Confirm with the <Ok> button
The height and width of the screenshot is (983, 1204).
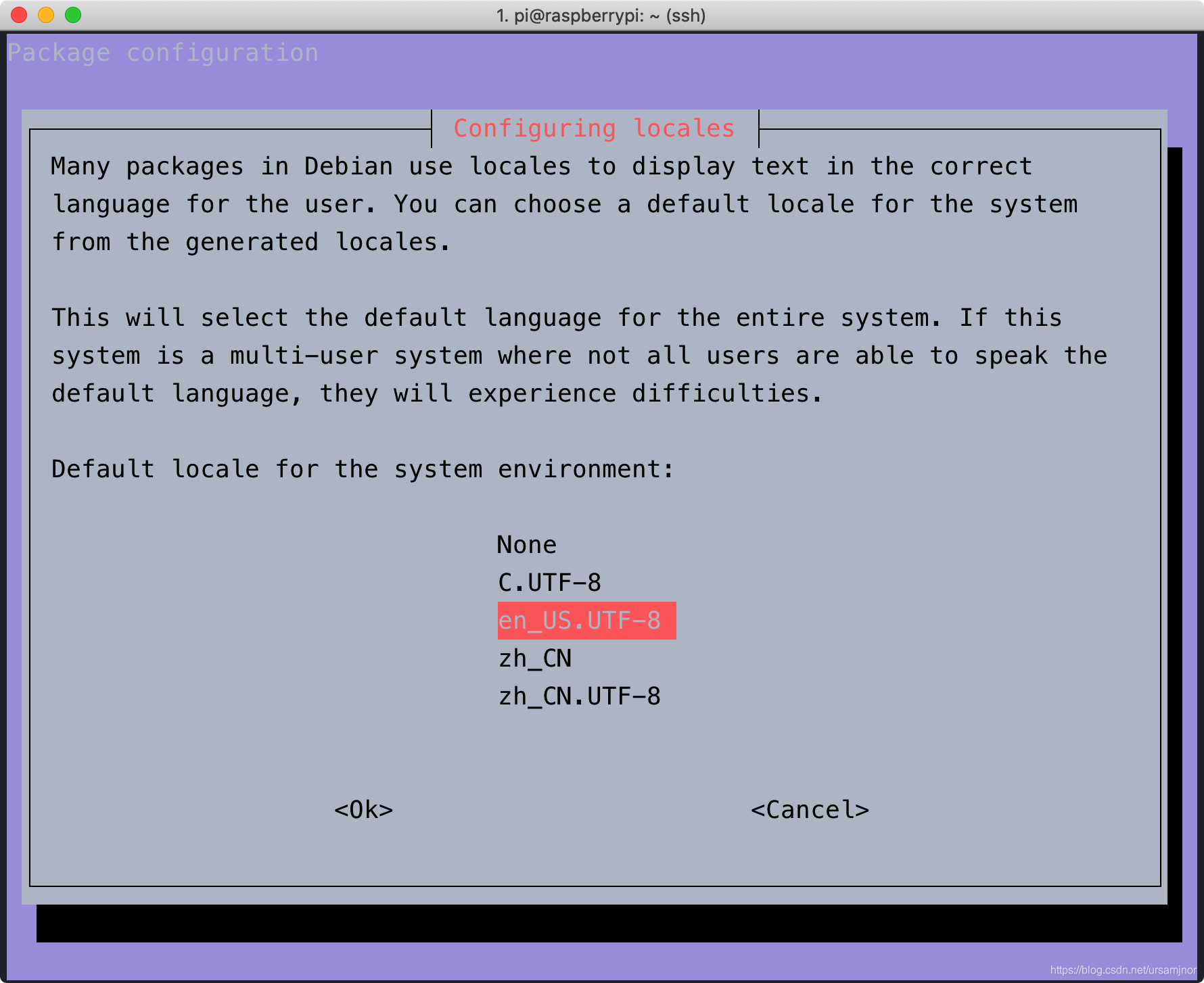pyautogui.click(x=364, y=810)
